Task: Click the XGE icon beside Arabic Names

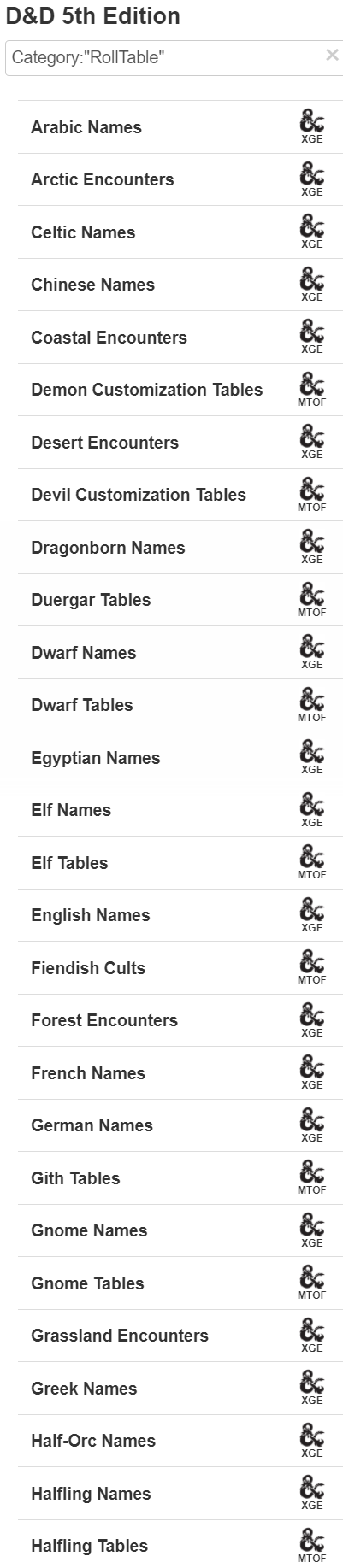Action: pos(312,126)
